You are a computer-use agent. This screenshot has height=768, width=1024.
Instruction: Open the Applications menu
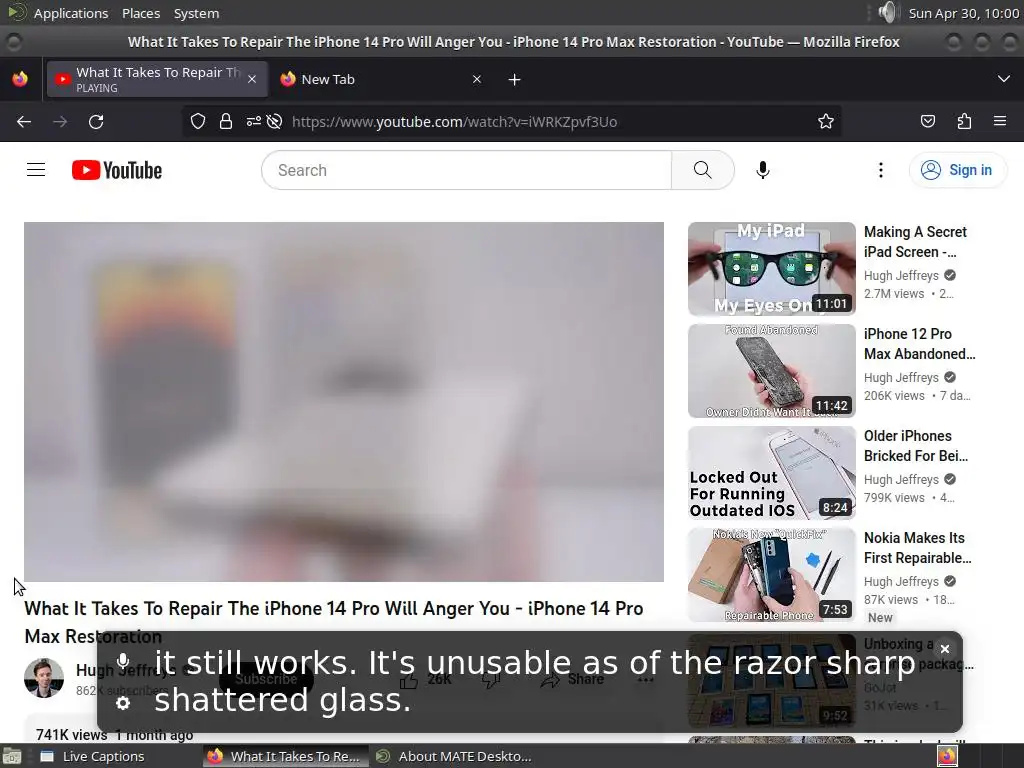click(x=71, y=13)
